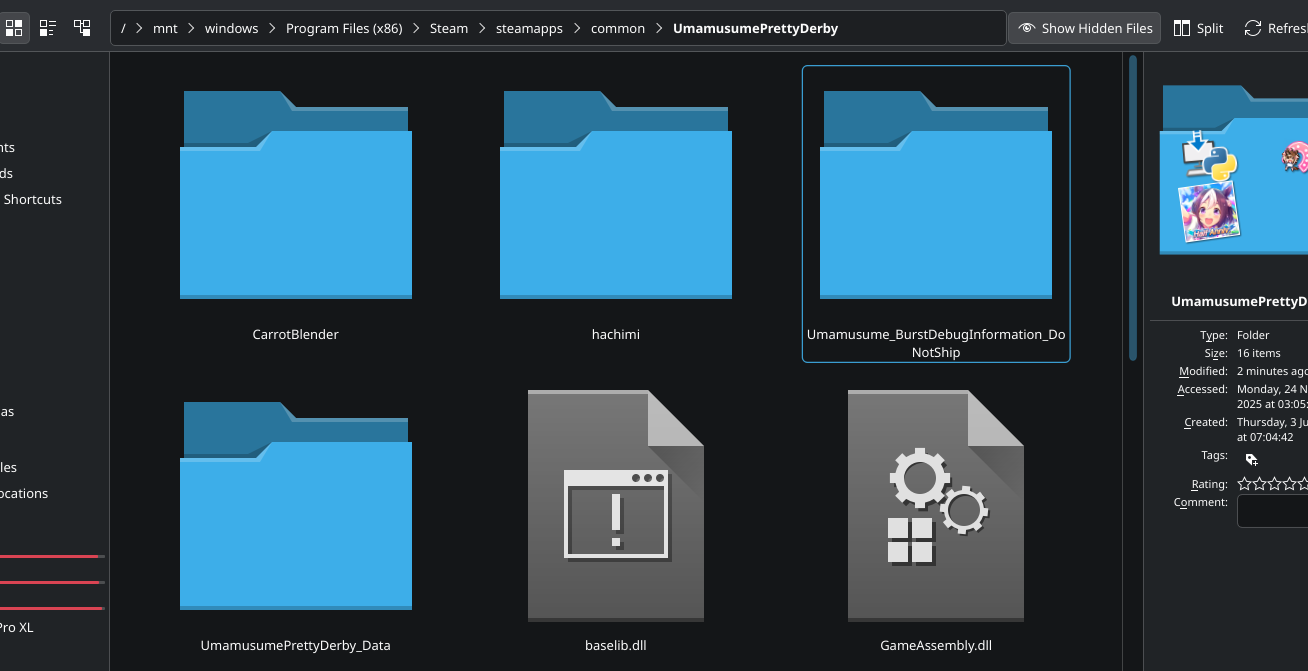Screen dimensions: 1308x671
Task: Select the CarrotBlender folder icon
Action: (x=296, y=195)
